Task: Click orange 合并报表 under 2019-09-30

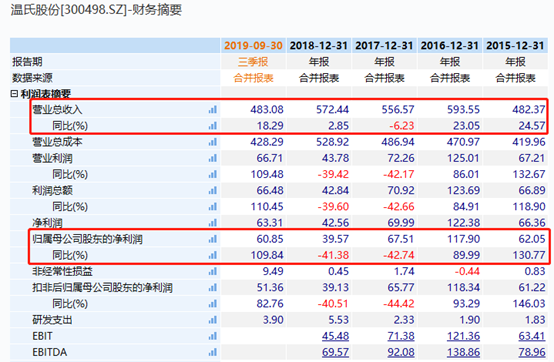Action: point(253,78)
